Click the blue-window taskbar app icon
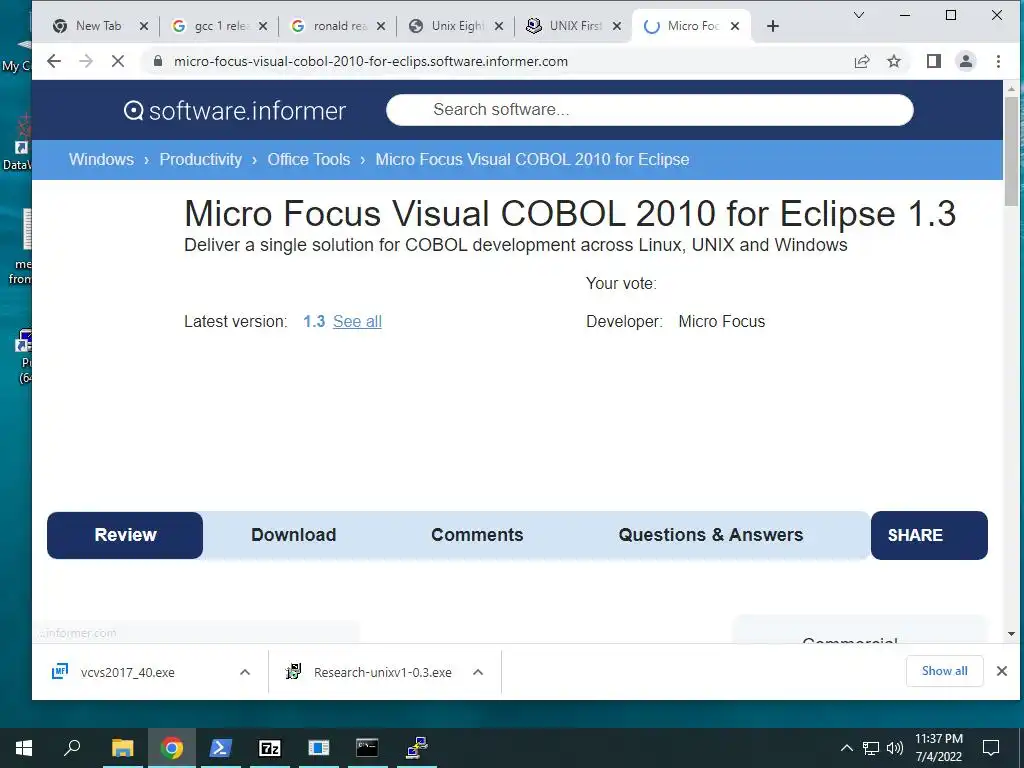 [318, 748]
